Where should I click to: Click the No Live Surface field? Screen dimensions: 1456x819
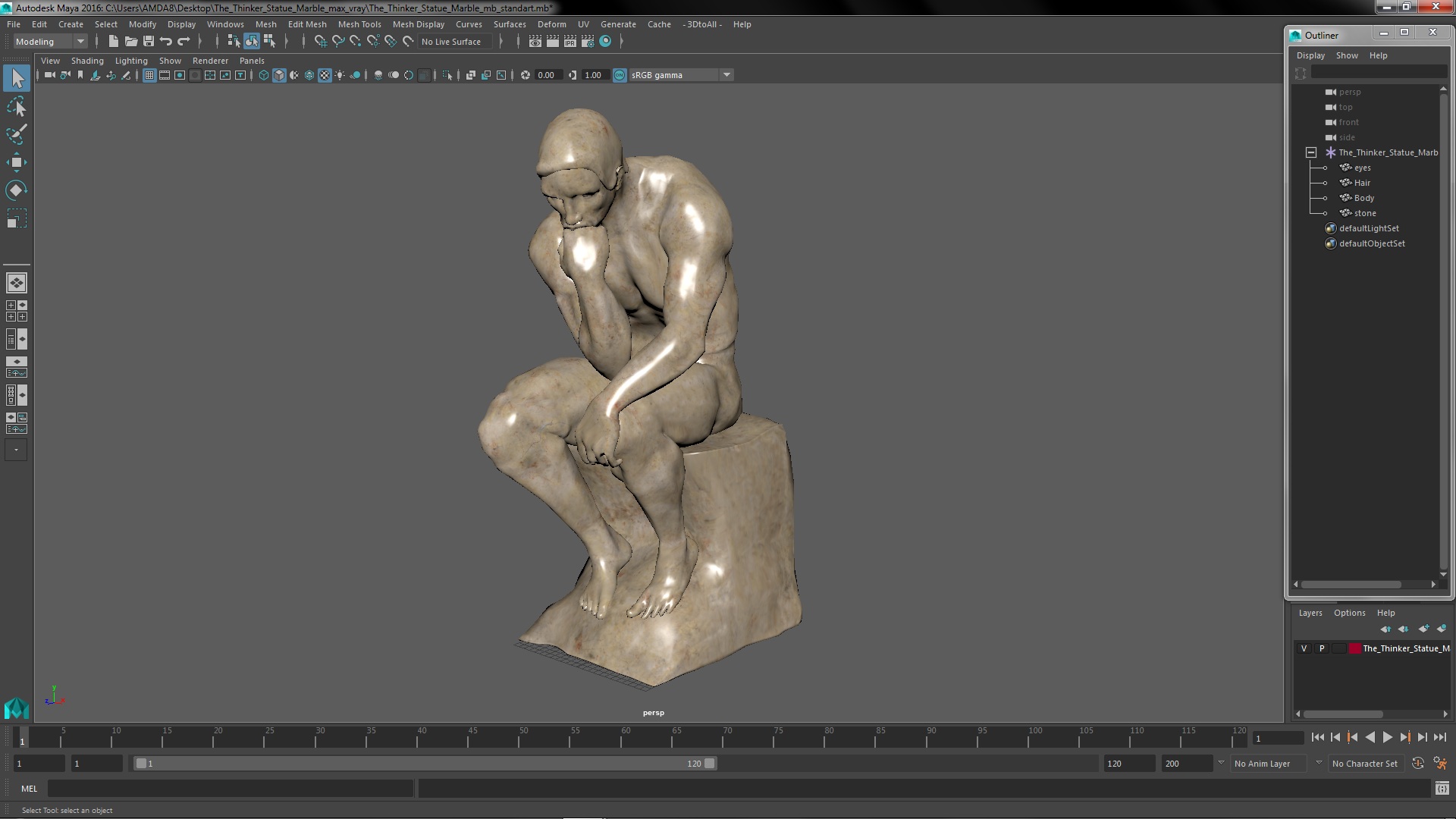point(455,42)
